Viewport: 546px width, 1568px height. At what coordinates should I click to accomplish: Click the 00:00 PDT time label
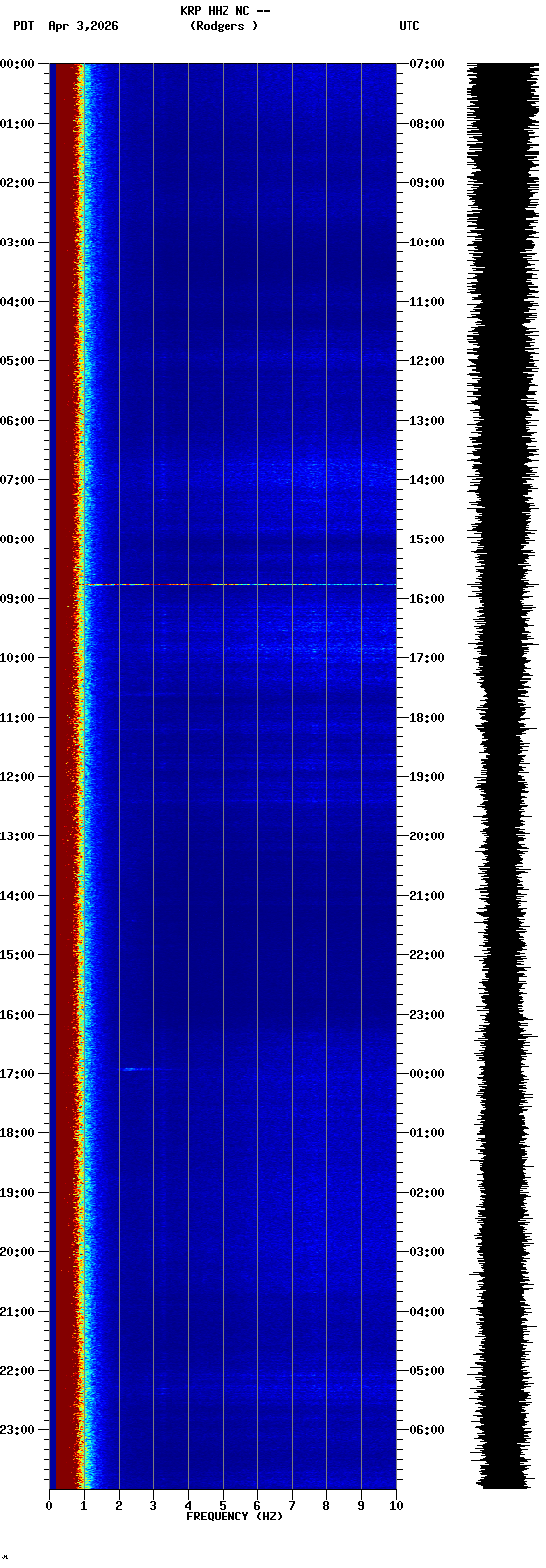click(x=17, y=64)
